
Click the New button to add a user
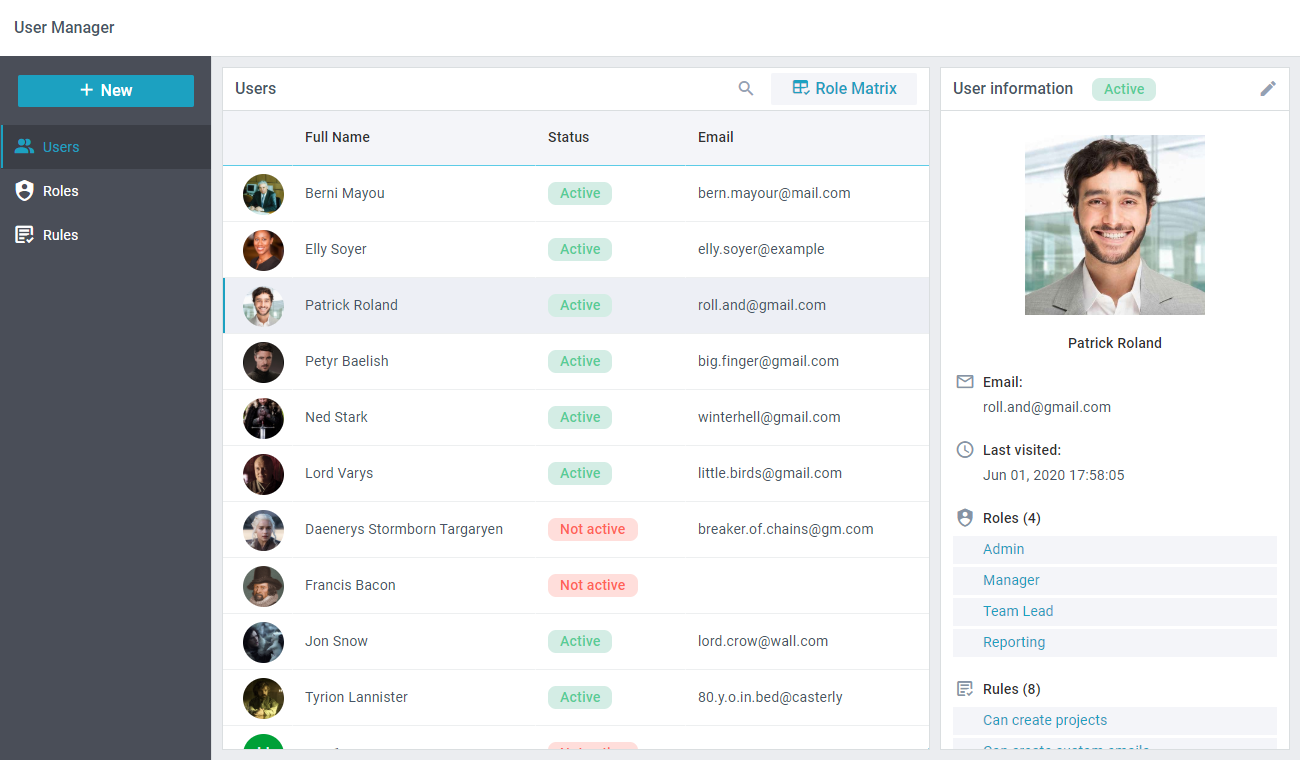coord(106,90)
